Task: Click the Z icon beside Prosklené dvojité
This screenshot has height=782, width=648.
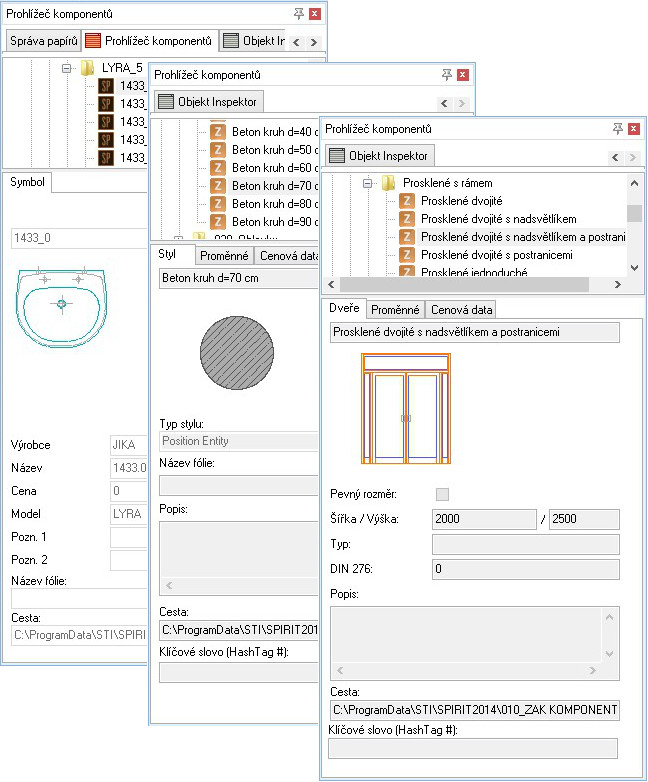Action: pos(407,201)
